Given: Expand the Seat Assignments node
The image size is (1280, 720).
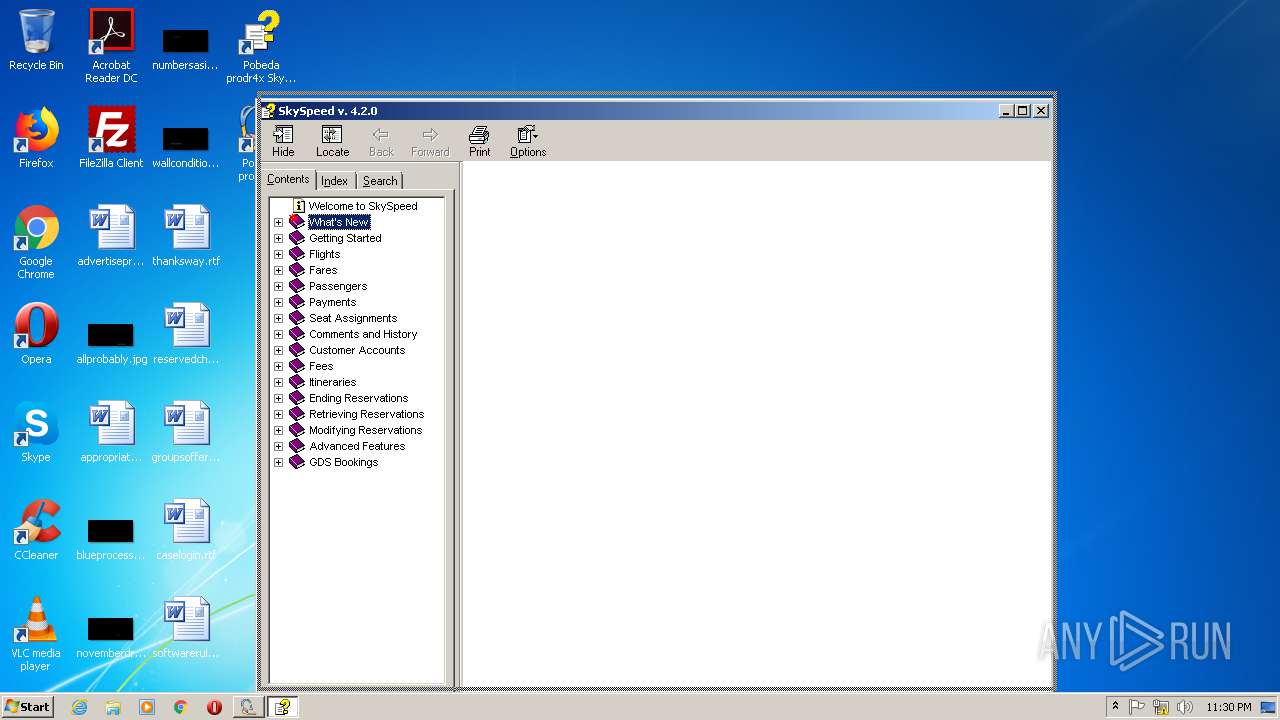Looking at the screenshot, I should 279,318.
